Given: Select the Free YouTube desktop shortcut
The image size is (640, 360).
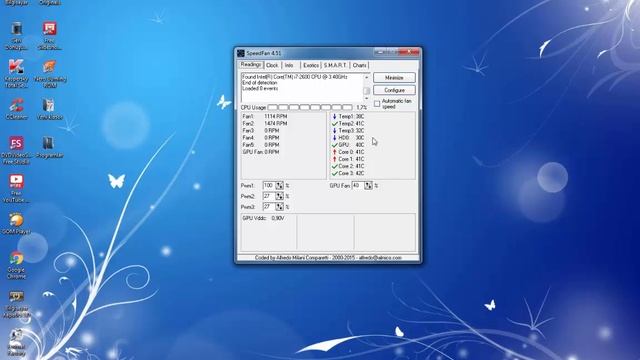Looking at the screenshot, I should coord(16,189).
